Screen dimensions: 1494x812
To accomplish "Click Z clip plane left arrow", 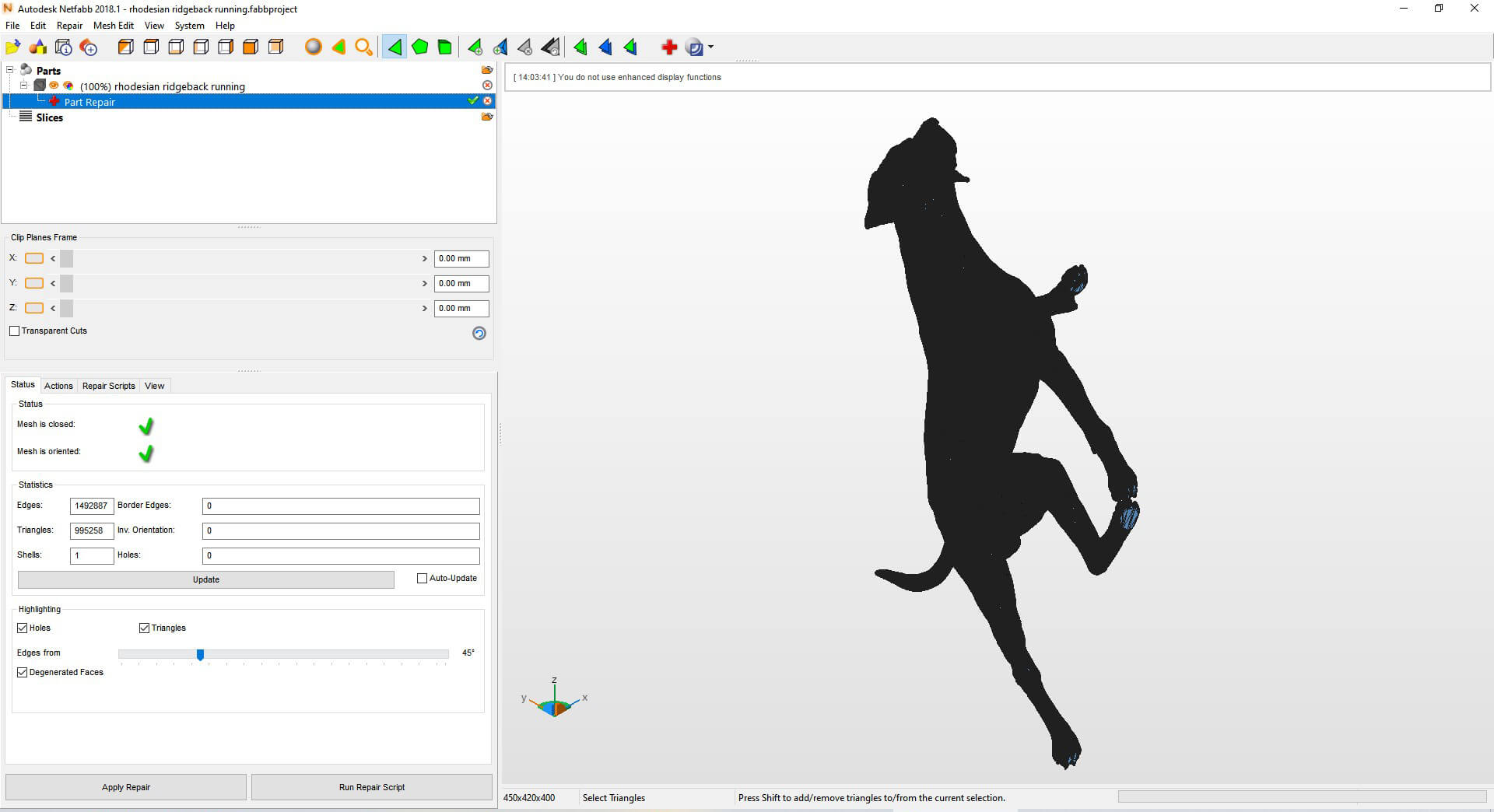I will [x=53, y=309].
